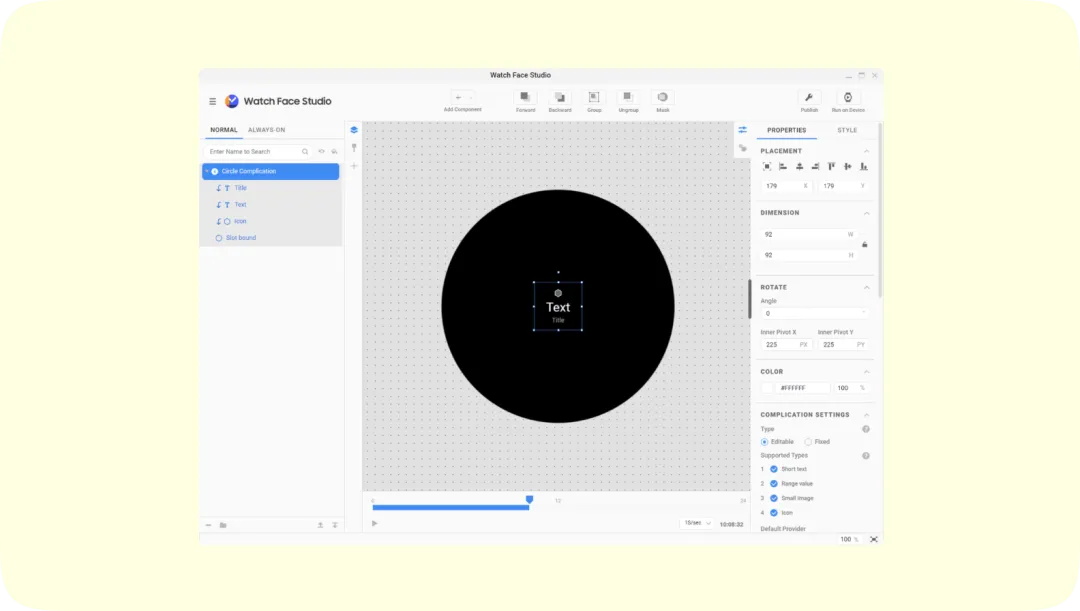Viewport: 1080px width, 611px height.
Task: Click the Supported Types help icon
Action: (866, 456)
